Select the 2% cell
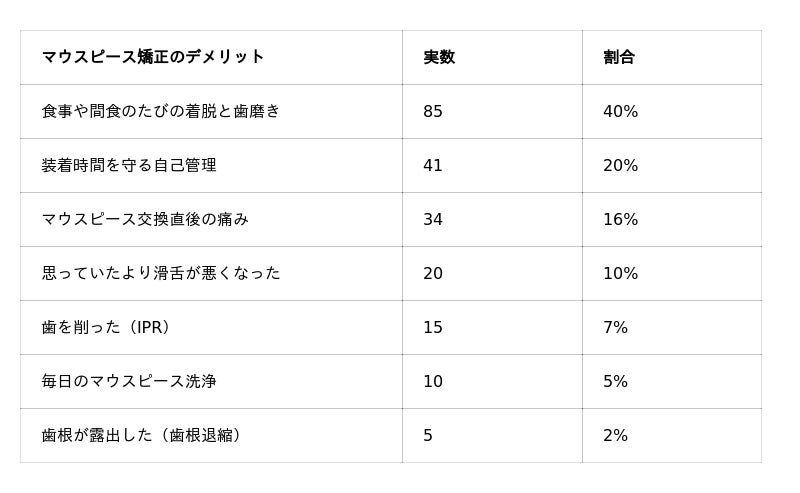The image size is (800, 493). coord(615,435)
